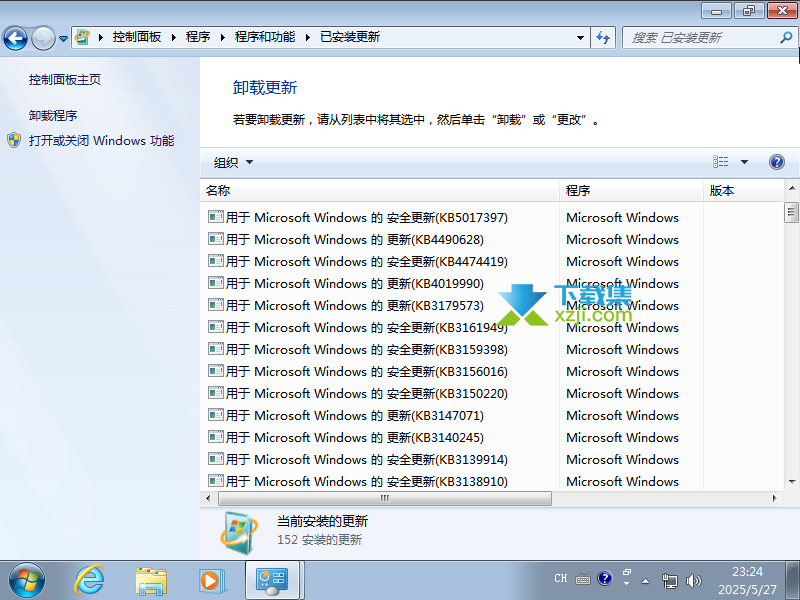Open Windows Explorer from taskbar

coord(151,581)
